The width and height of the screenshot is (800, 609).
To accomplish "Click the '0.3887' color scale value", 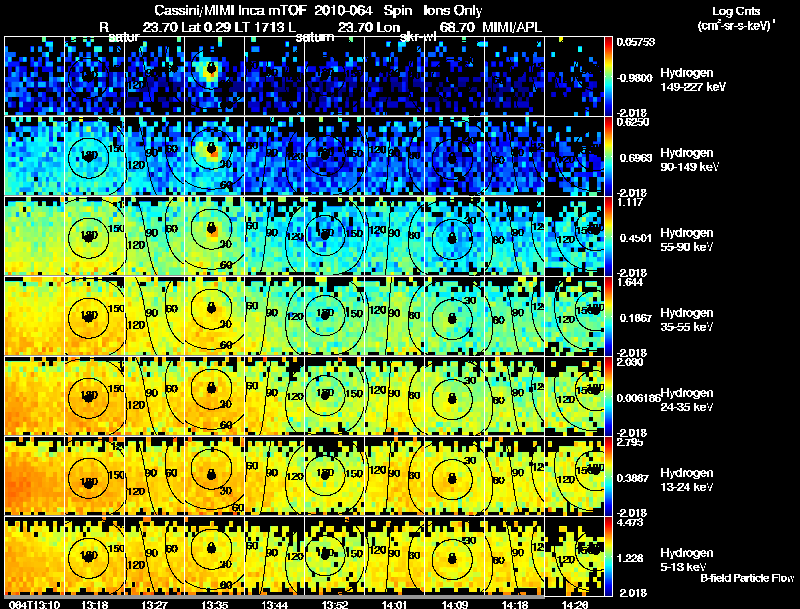I will tap(636, 478).
